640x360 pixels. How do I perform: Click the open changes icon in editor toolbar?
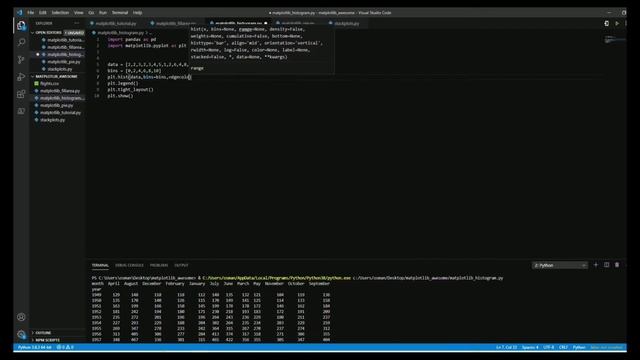[607, 23]
